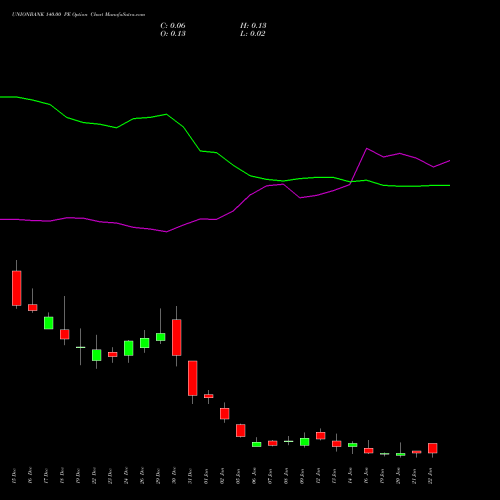Select the 26 Dec date label
This screenshot has width=500, height=500.
pyautogui.click(x=142, y=476)
